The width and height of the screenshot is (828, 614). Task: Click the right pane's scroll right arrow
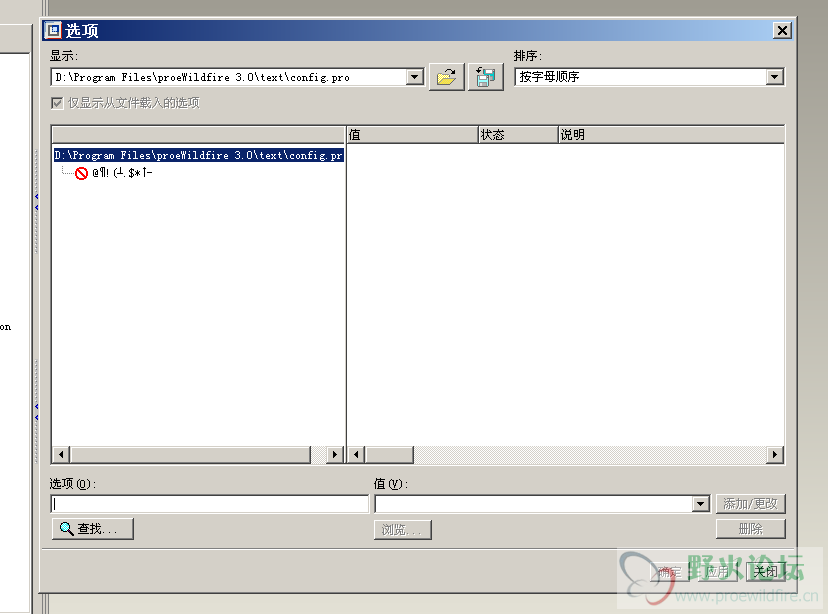775,455
